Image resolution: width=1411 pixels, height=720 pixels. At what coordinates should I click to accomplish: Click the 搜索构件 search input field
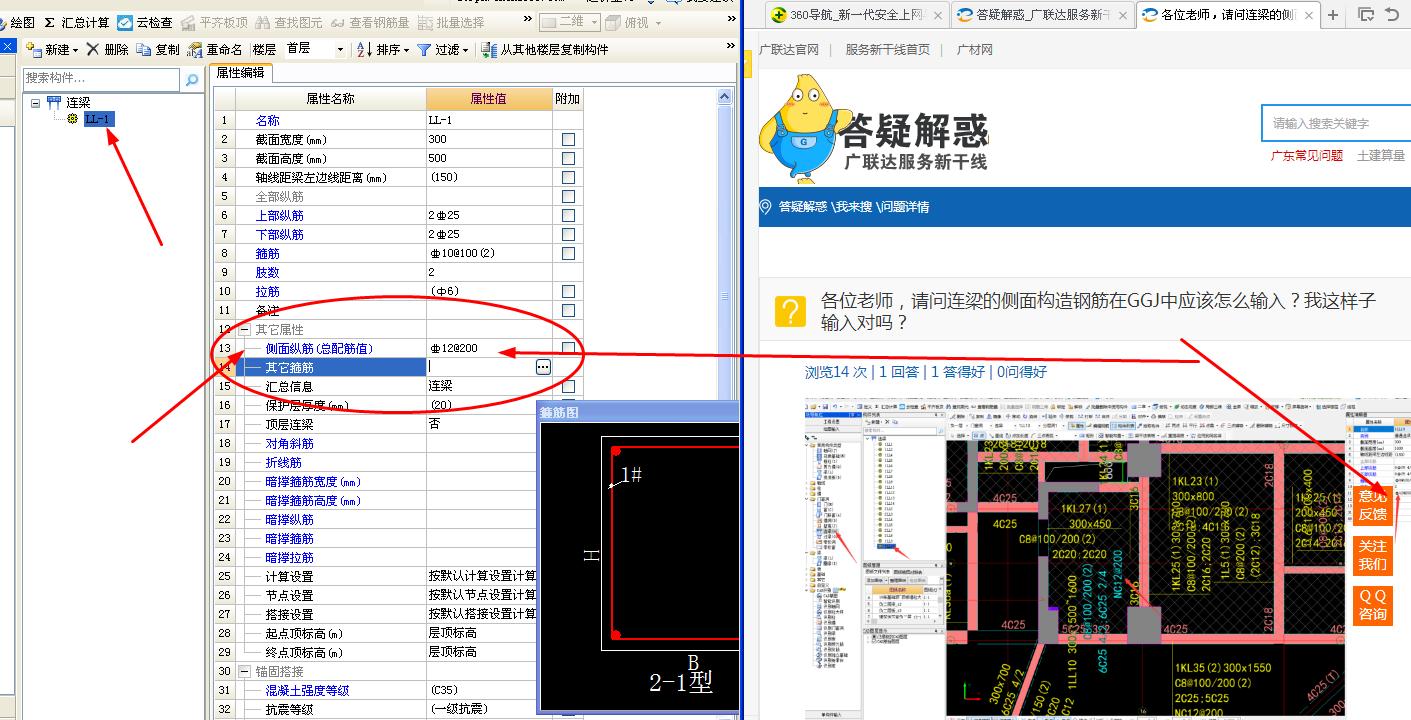(x=102, y=78)
